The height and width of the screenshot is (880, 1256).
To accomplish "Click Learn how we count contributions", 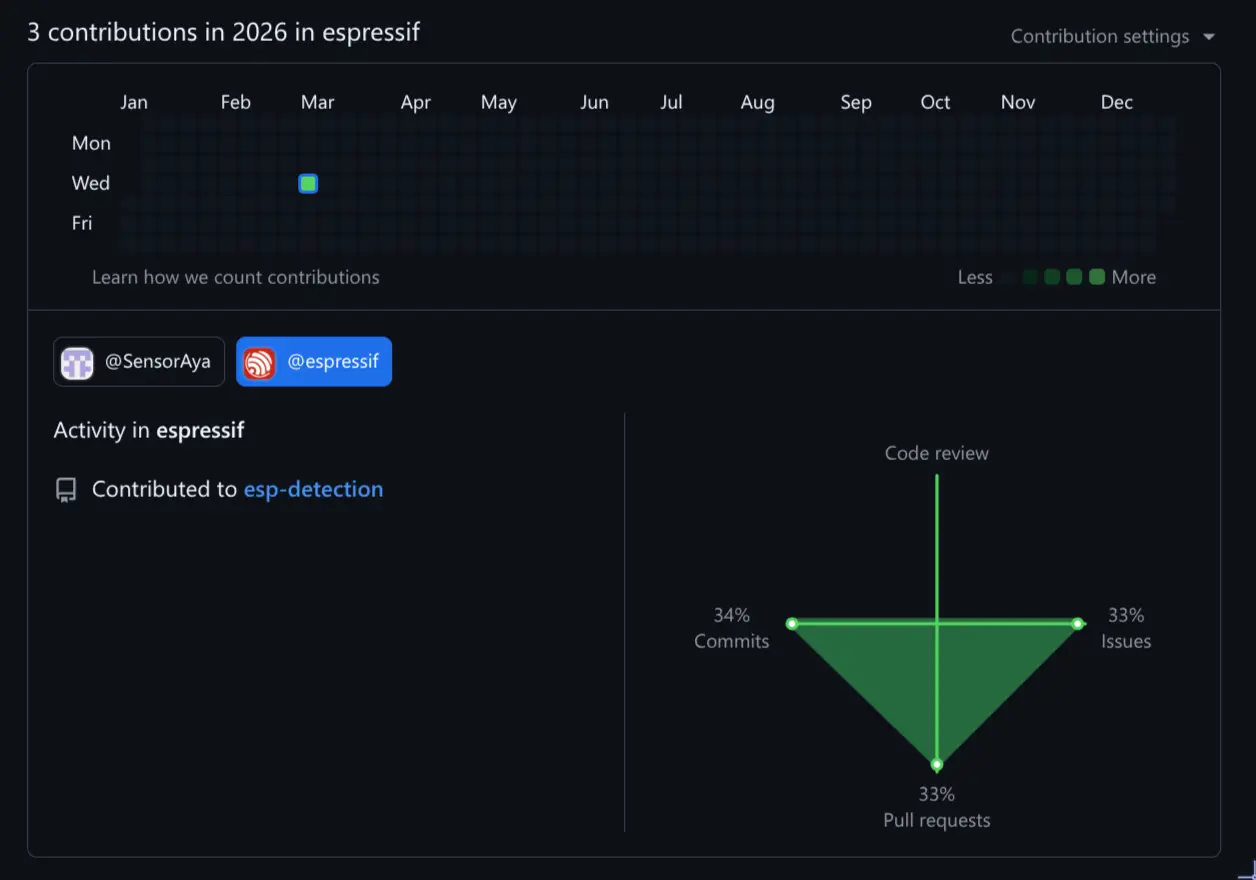I will (236, 277).
